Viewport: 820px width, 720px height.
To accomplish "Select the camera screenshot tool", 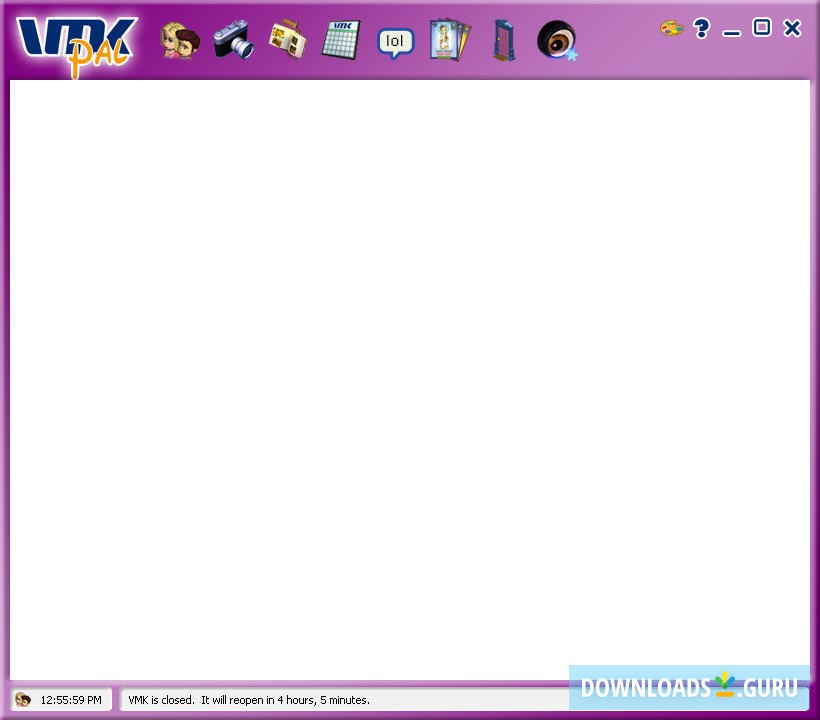I will (234, 40).
